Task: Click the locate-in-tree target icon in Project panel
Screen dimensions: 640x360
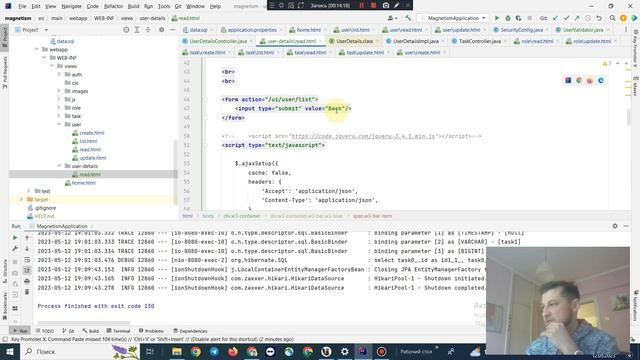Action: [x=126, y=30]
